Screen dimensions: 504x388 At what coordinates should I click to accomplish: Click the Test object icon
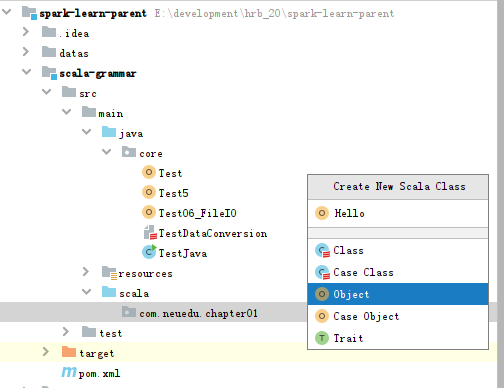click(x=149, y=172)
